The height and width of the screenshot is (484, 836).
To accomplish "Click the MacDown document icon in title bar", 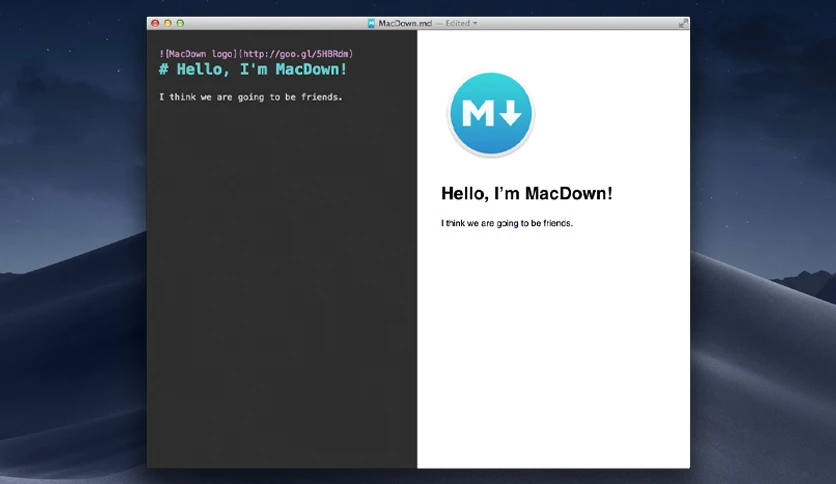I will (371, 23).
